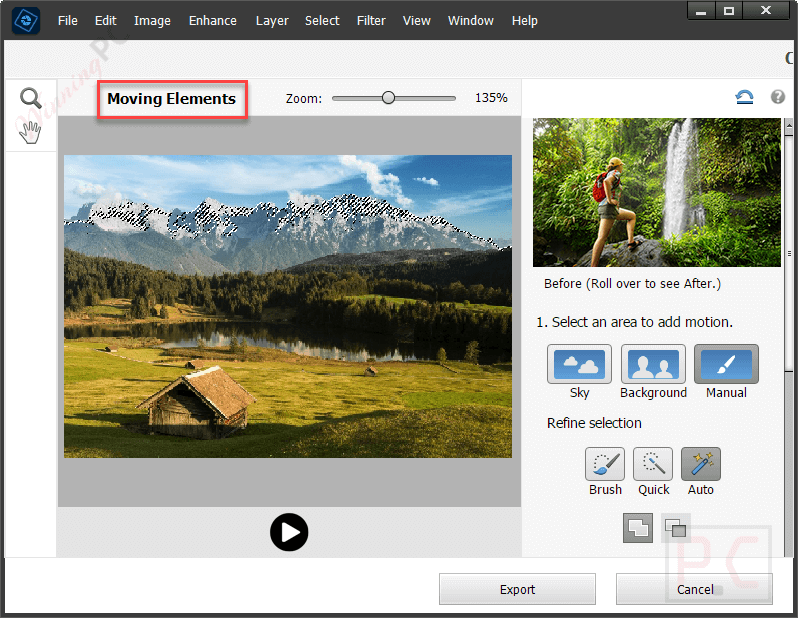This screenshot has width=799, height=619.
Task: Click the reset undo arrow icon
Action: point(744,97)
